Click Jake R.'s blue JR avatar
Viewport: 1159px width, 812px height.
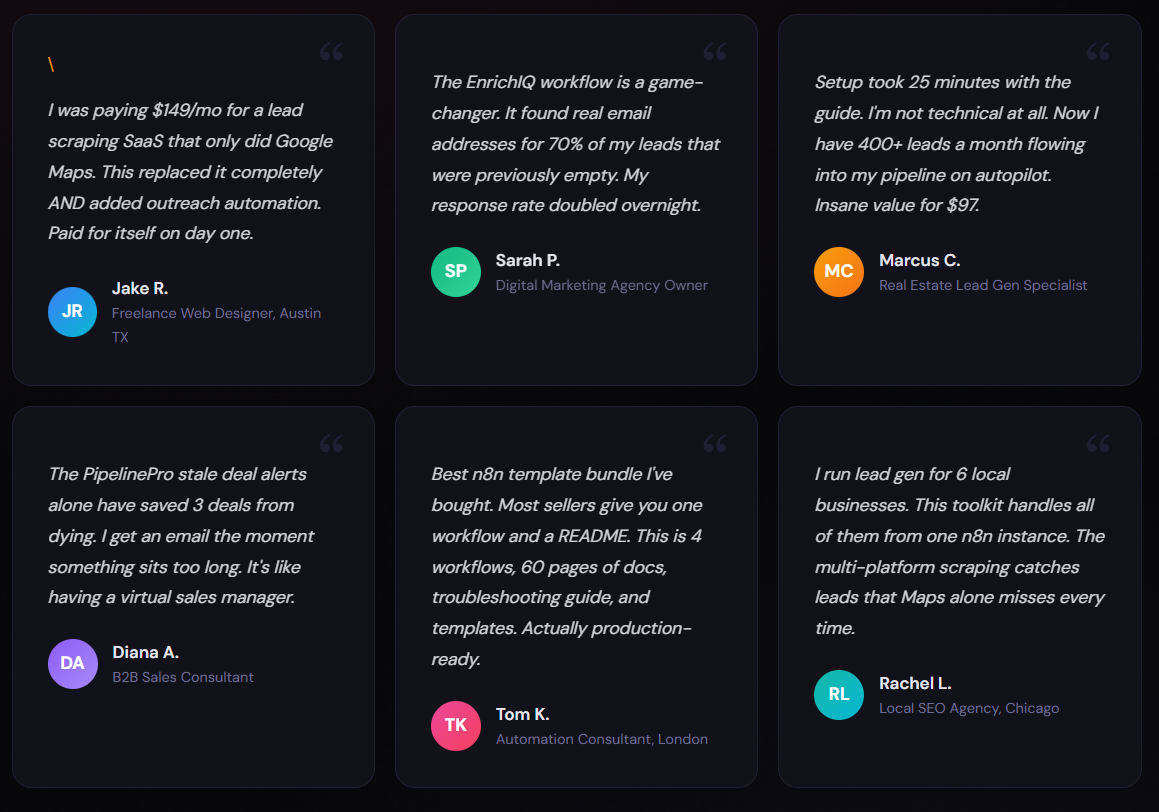pyautogui.click(x=72, y=311)
